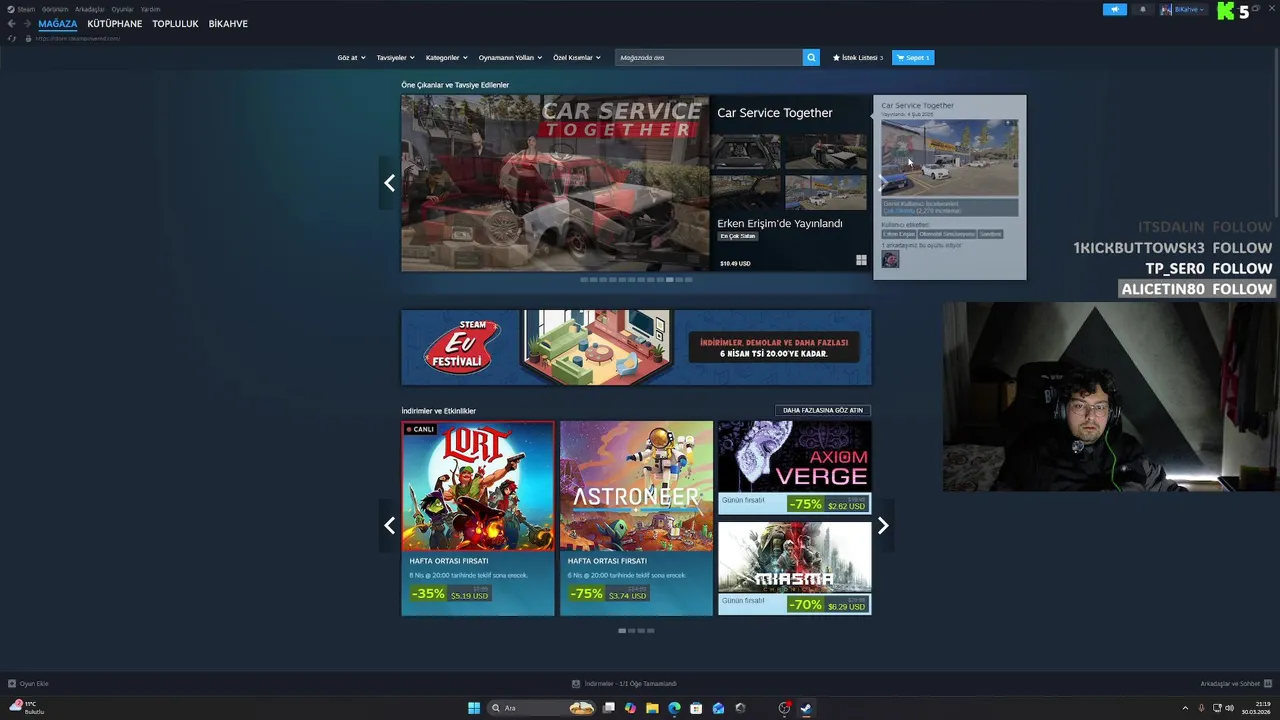This screenshot has width=1280, height=720.
Task: Open the Miasma Chronicles daily deal
Action: click(x=794, y=568)
